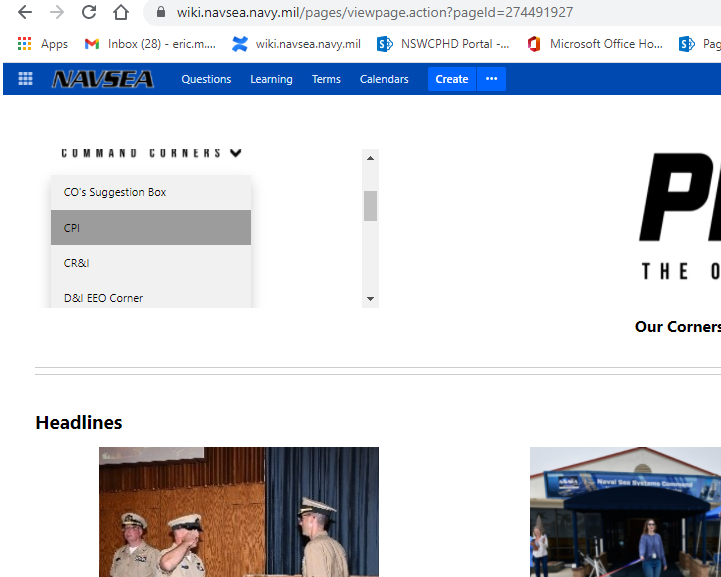The image size is (721, 577).
Task: Click the padlock site info icon
Action: pos(160,12)
